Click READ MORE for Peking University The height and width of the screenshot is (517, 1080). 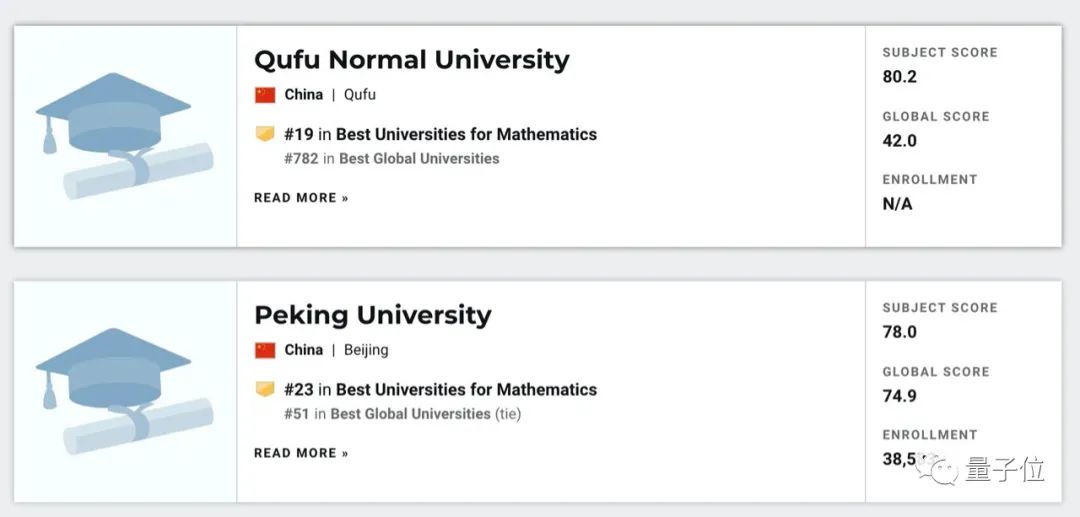click(301, 453)
